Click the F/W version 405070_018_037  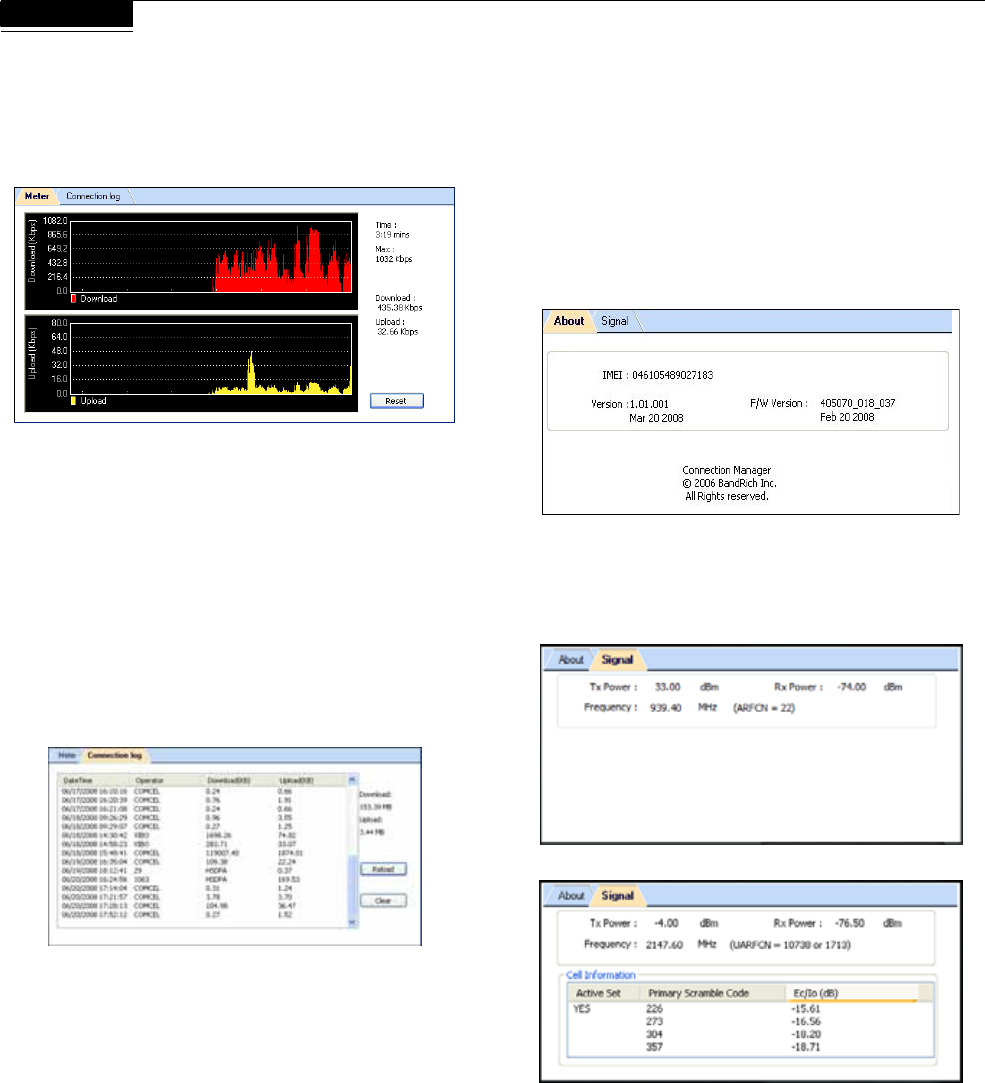(x=858, y=403)
